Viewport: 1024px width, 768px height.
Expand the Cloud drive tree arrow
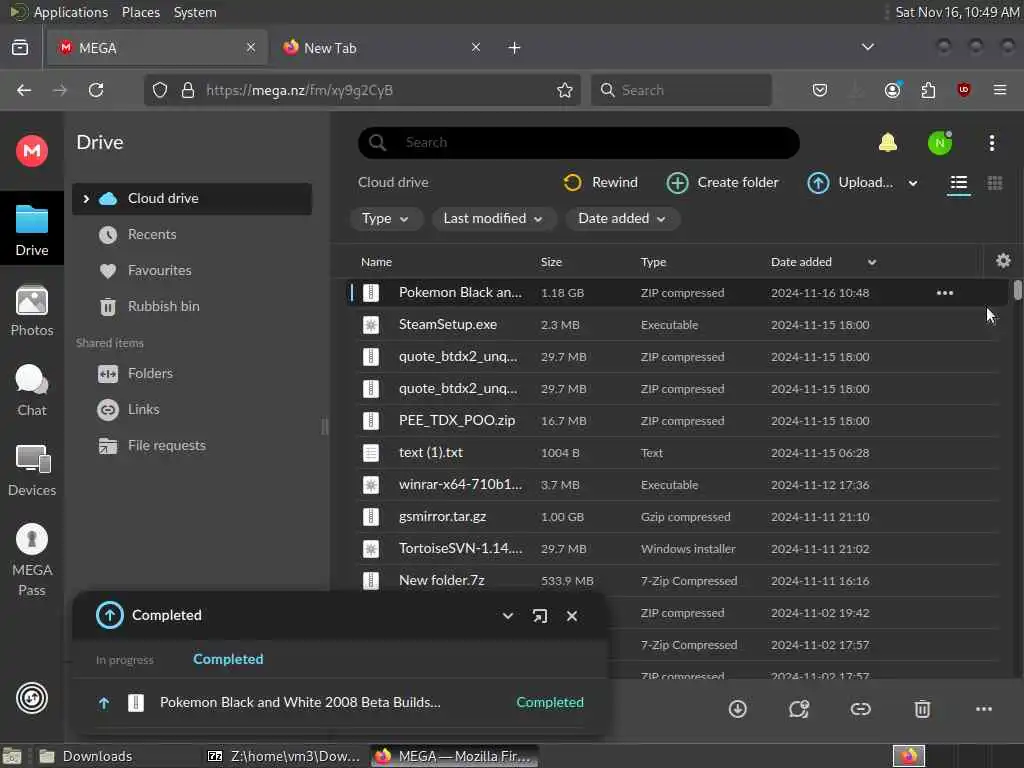[x=86, y=199]
